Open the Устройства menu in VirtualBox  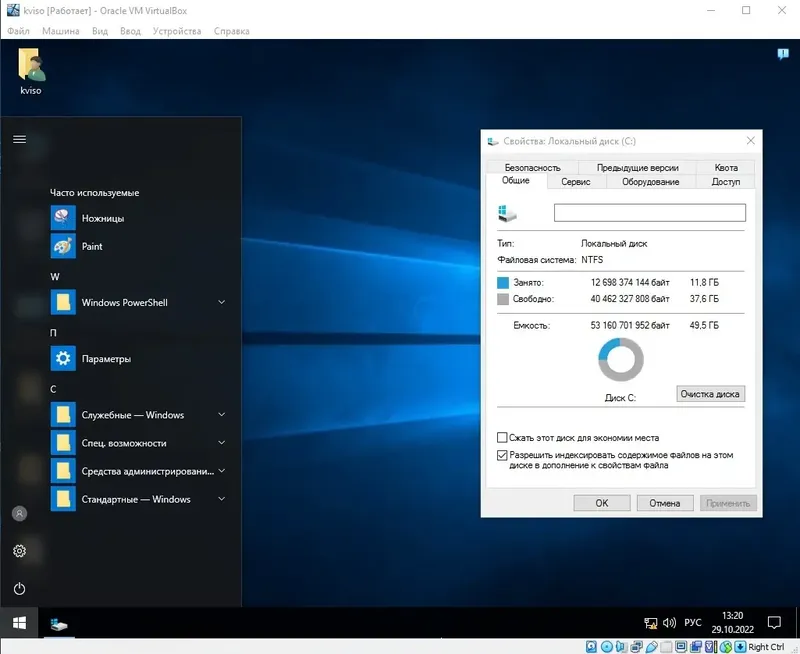point(177,30)
